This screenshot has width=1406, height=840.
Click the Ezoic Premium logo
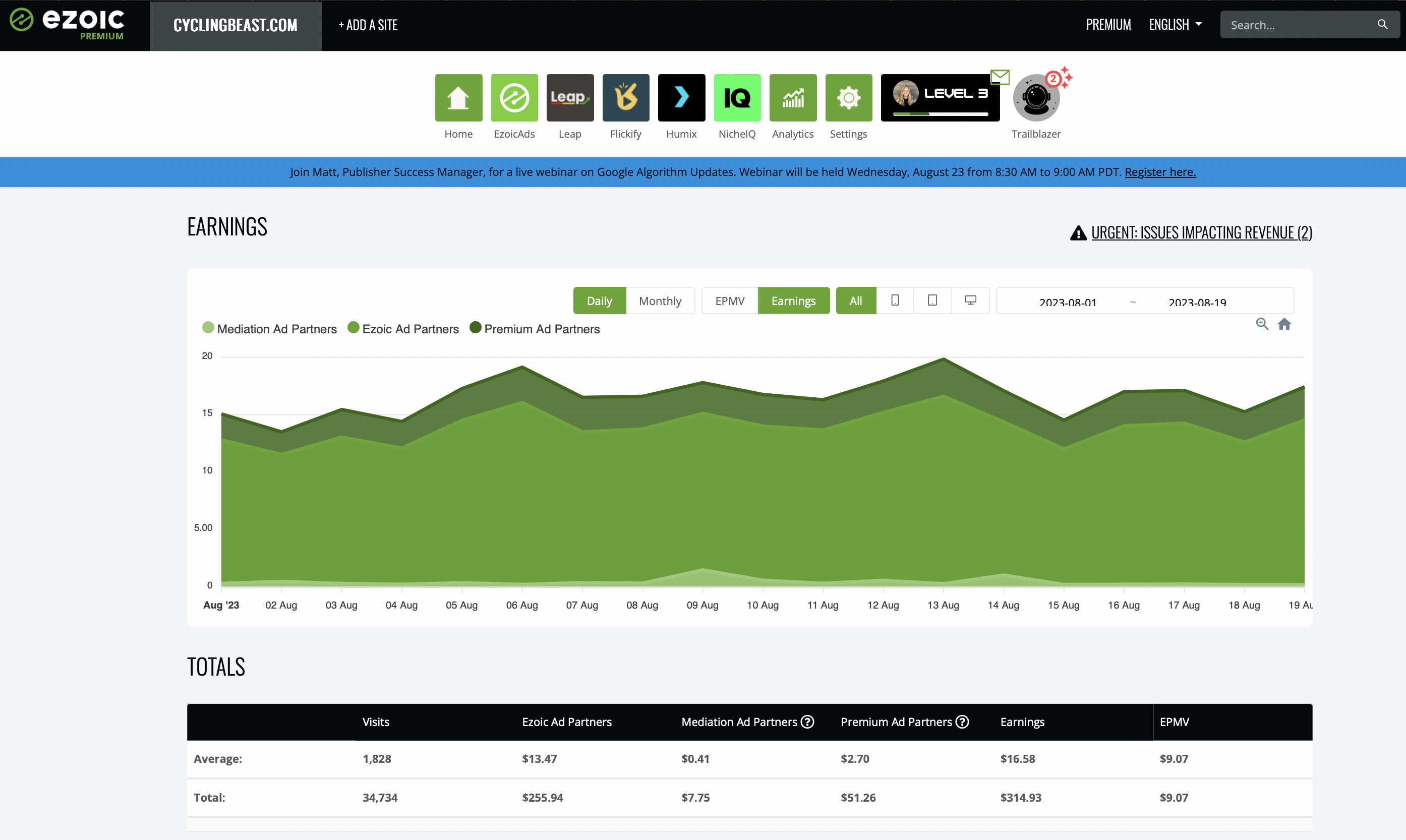[67, 24]
